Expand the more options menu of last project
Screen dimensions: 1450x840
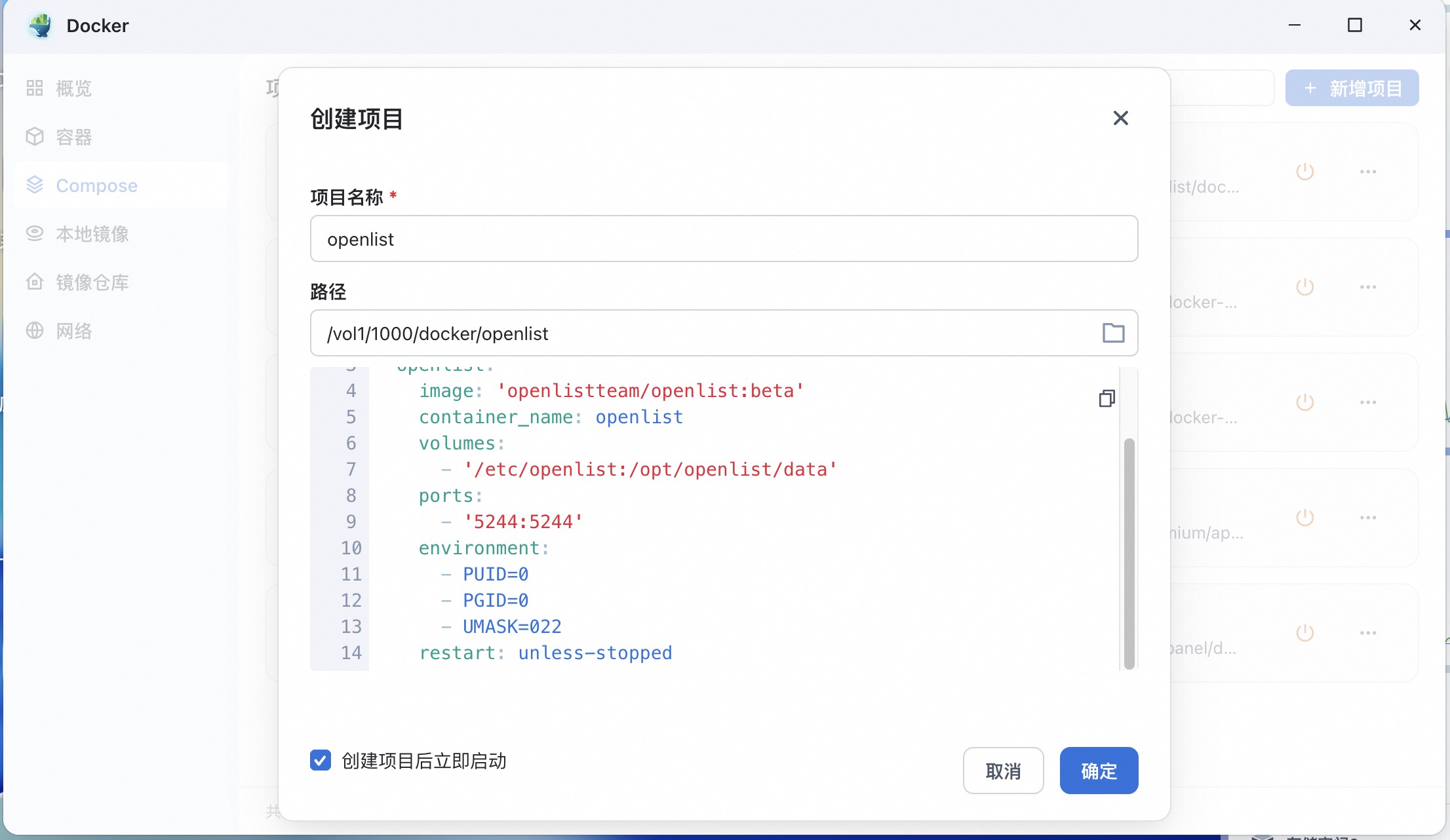[x=1368, y=633]
